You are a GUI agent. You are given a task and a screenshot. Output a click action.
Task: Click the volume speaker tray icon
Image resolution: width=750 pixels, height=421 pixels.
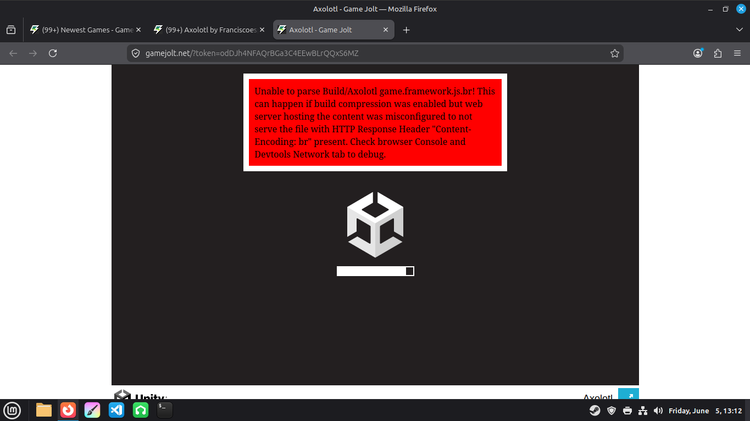[x=659, y=410]
